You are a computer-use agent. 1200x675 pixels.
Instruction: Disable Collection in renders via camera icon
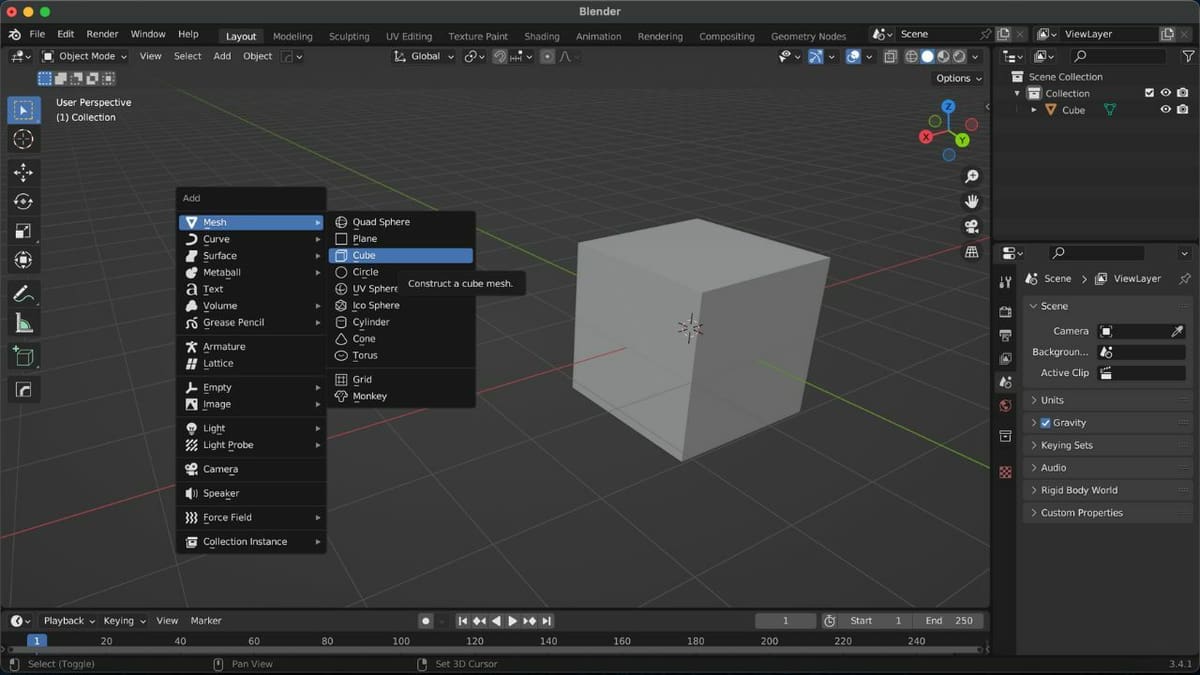coord(1183,93)
